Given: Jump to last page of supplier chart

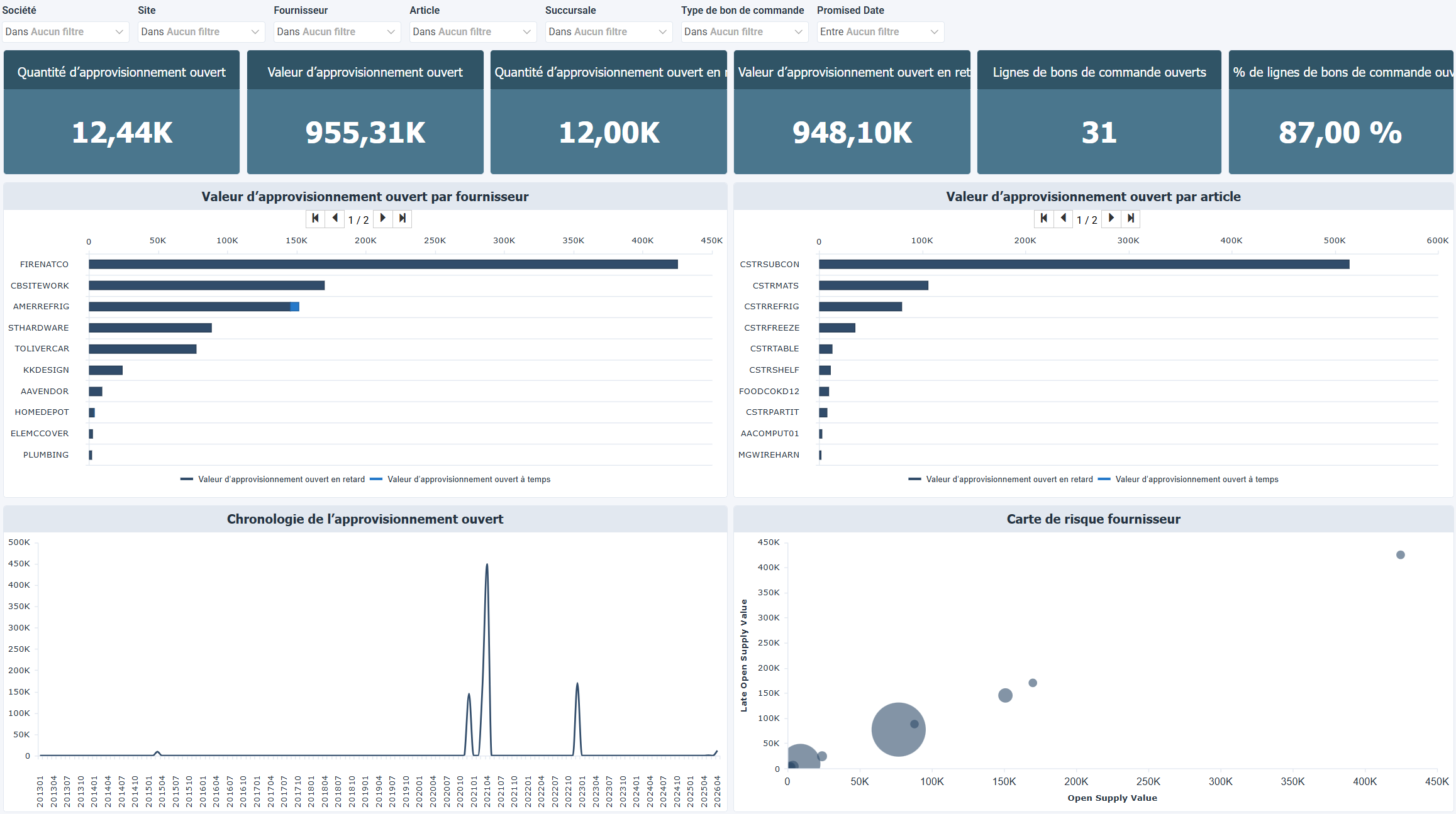Looking at the screenshot, I should point(403,218).
